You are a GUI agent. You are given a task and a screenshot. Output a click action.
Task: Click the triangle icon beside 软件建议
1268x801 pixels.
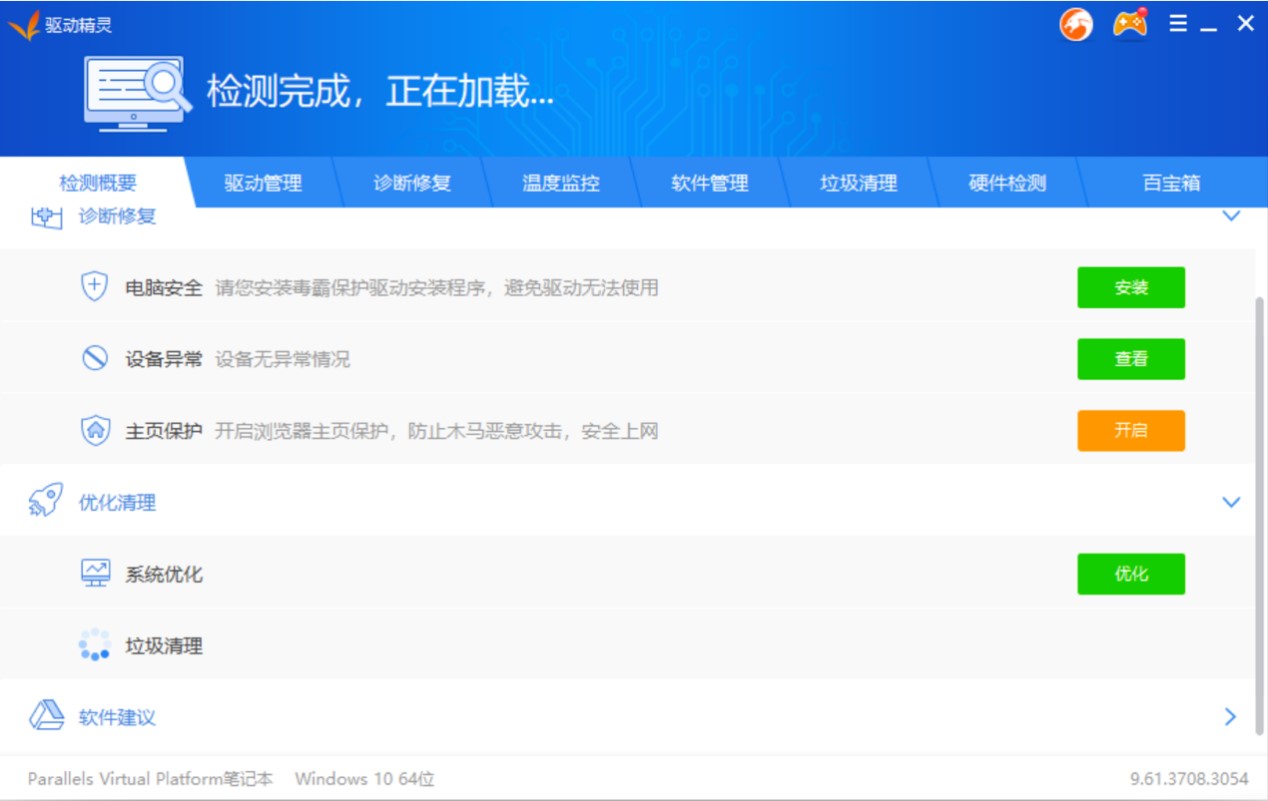point(46,716)
